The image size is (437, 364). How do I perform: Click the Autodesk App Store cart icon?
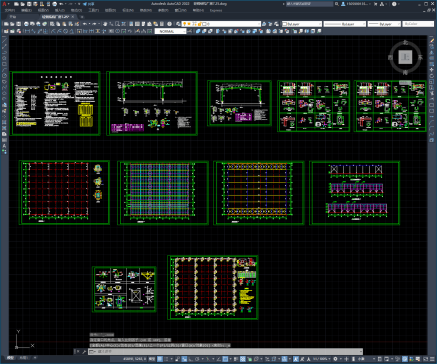coord(375,4)
